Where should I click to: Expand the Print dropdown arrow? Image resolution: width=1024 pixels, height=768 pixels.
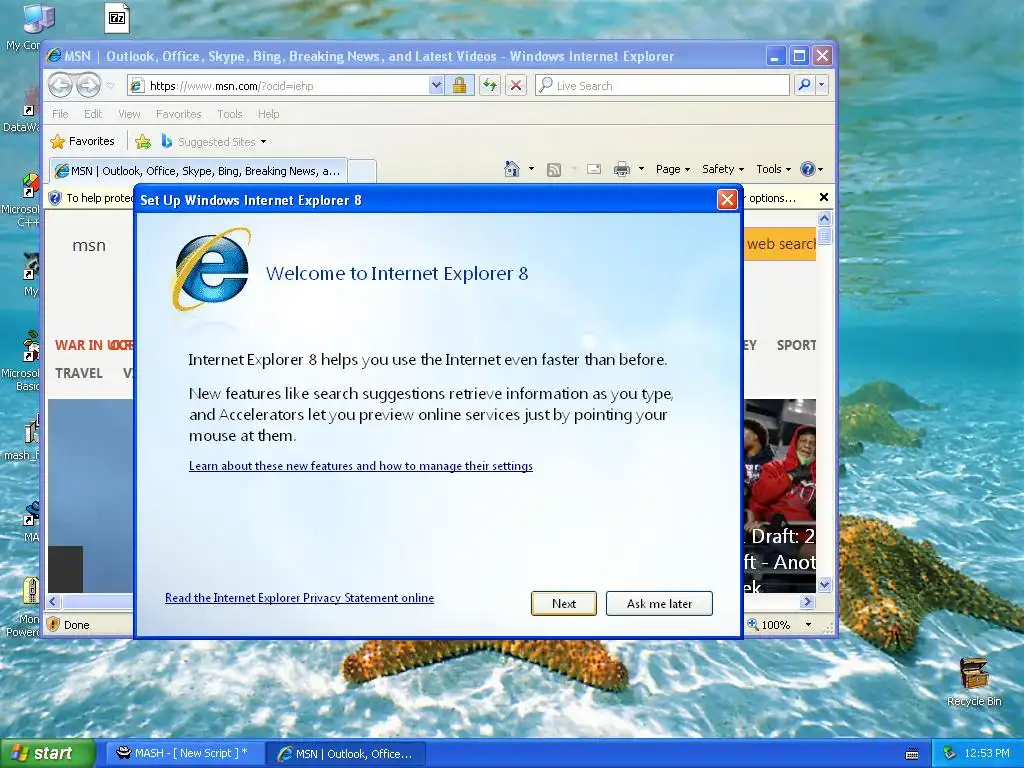(641, 169)
